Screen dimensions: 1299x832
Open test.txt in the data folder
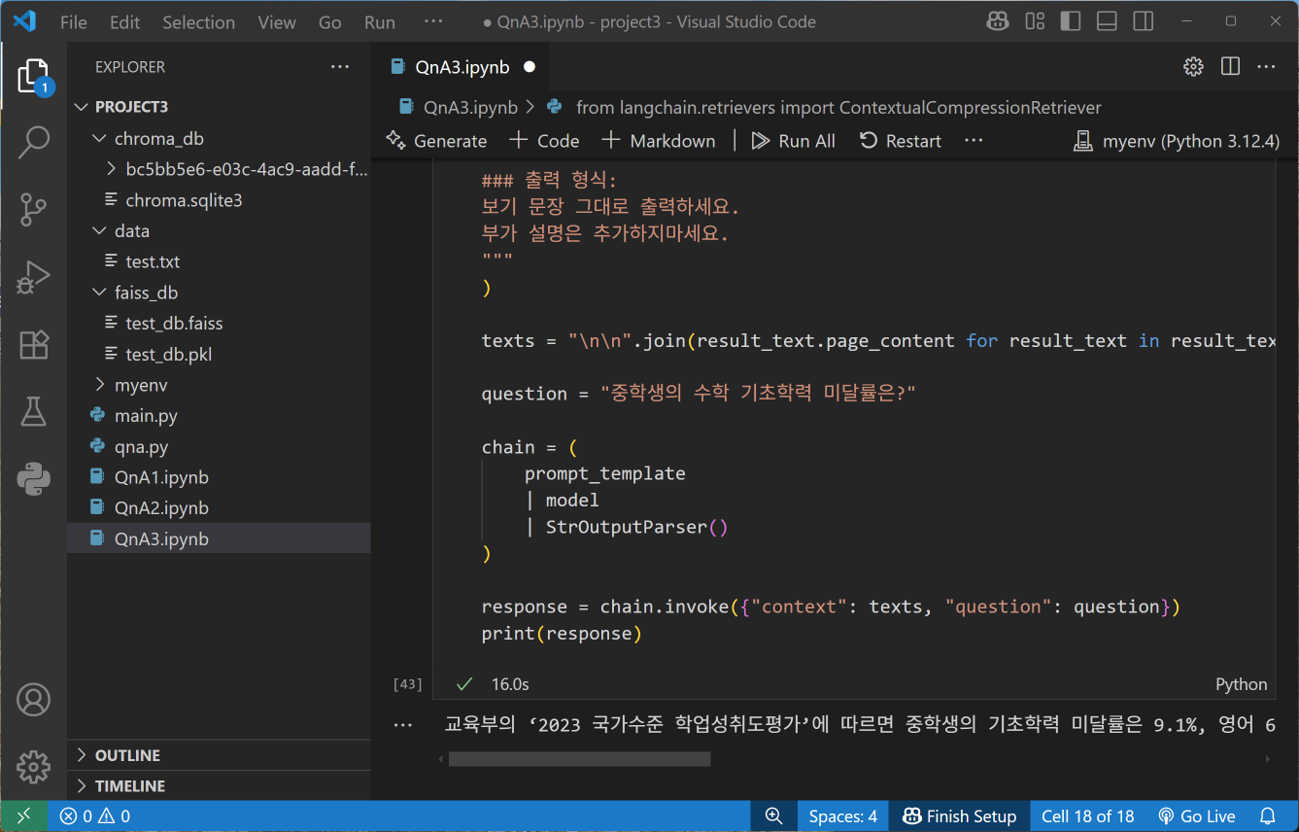click(x=219, y=262)
